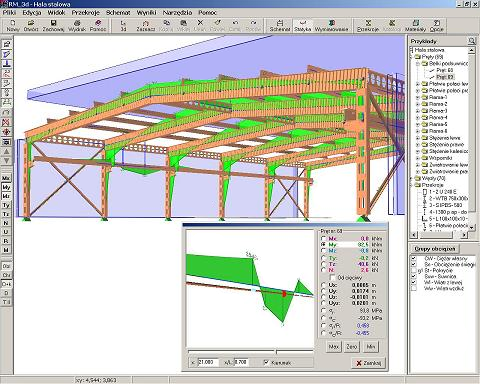The image size is (480, 384).
Task: Click the 'Grupy obciążeń' button
Action: tap(435, 249)
